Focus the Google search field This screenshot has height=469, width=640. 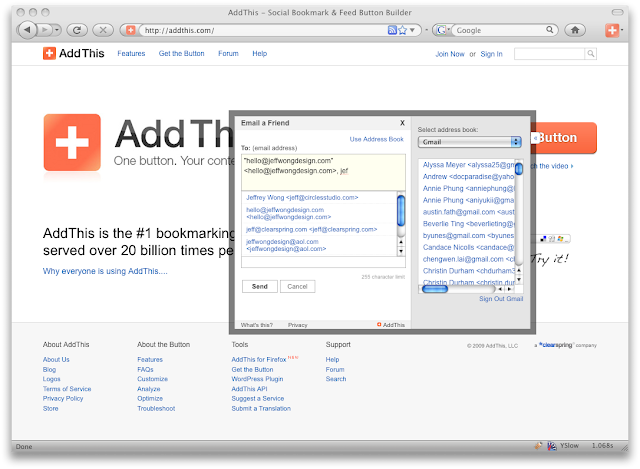(x=500, y=30)
